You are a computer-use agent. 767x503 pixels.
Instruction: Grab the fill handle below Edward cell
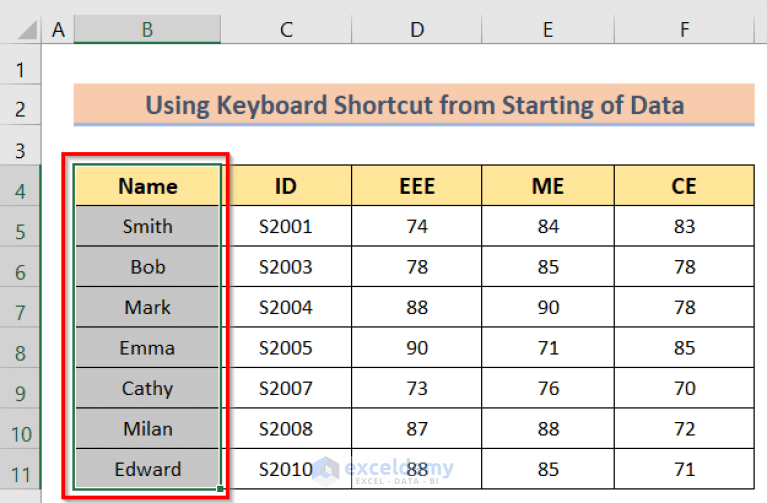pyautogui.click(x=220, y=488)
